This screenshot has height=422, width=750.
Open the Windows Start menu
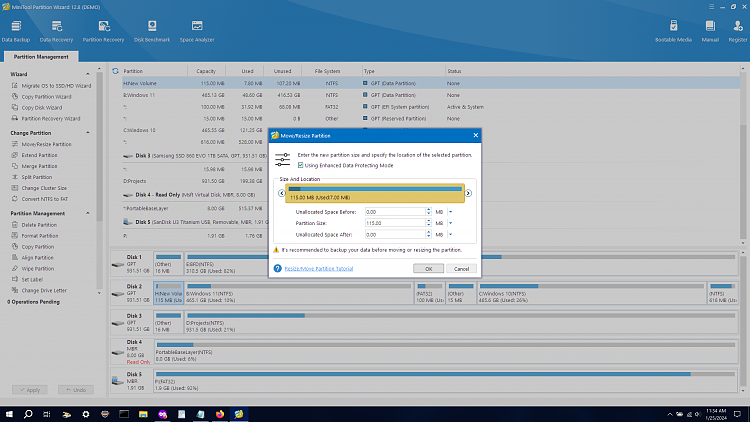coord(9,414)
